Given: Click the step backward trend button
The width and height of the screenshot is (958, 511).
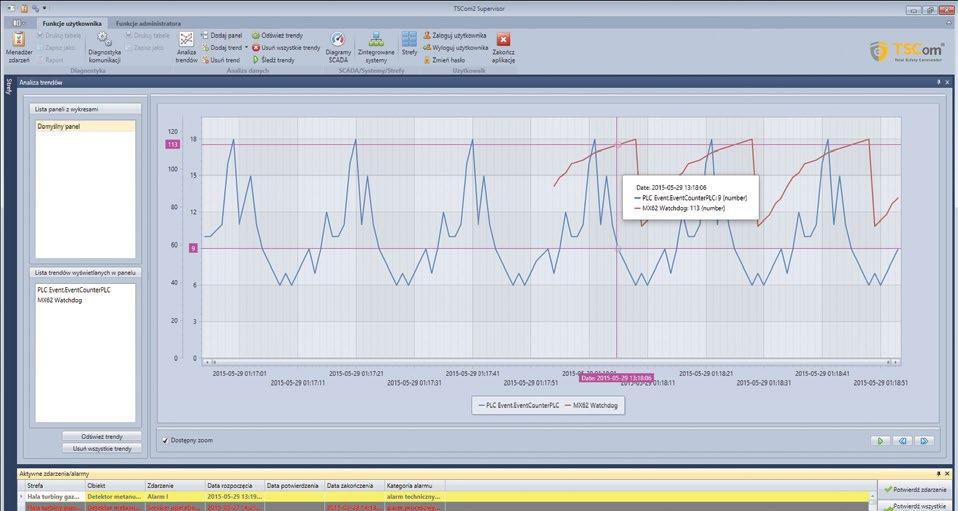Looking at the screenshot, I should coord(902,440).
